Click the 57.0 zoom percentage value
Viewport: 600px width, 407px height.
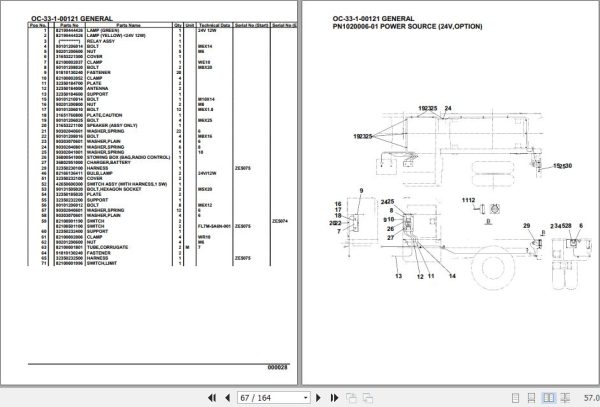coord(592,398)
